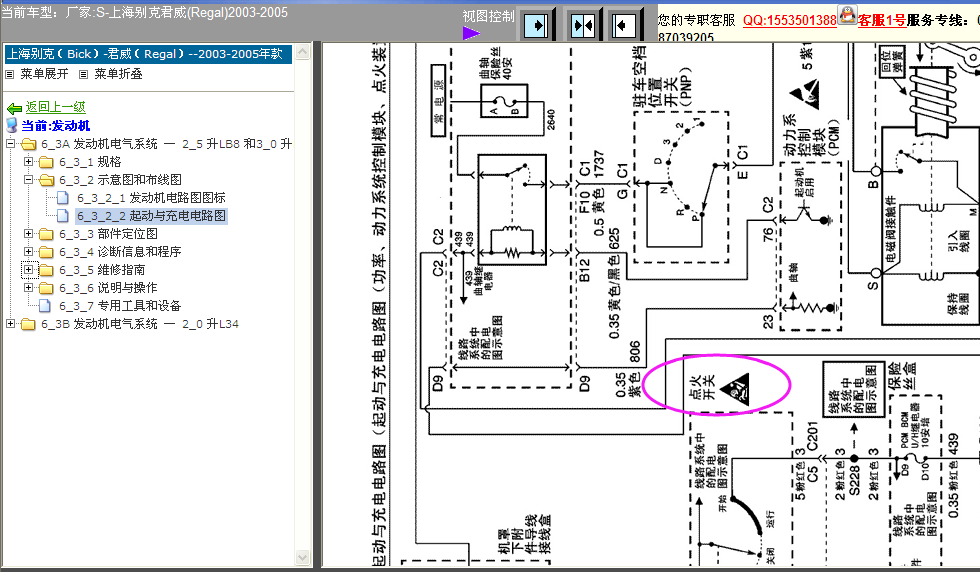Viewport: 980px width, 572px height.
Task: Click the QQ penguin customer service icon
Action: pos(847,14)
